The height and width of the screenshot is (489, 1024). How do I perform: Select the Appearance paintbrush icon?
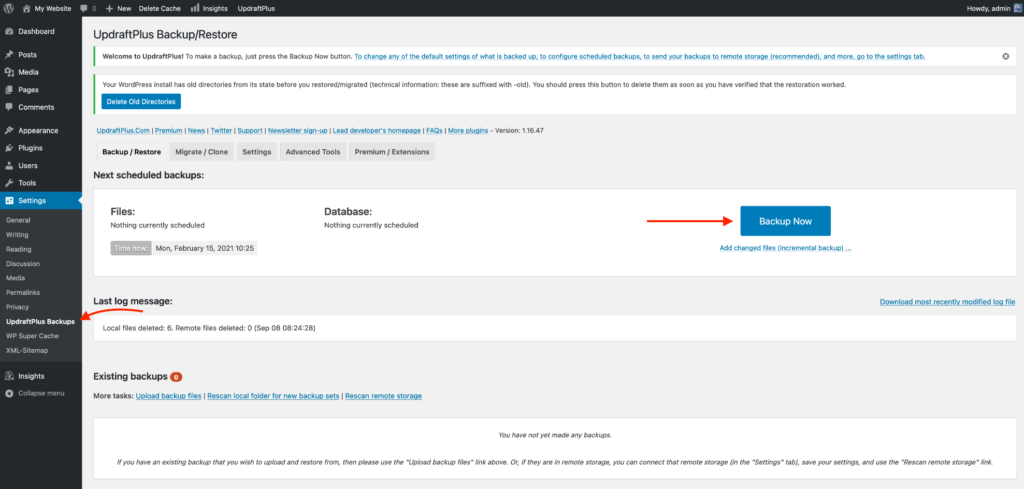(9, 130)
